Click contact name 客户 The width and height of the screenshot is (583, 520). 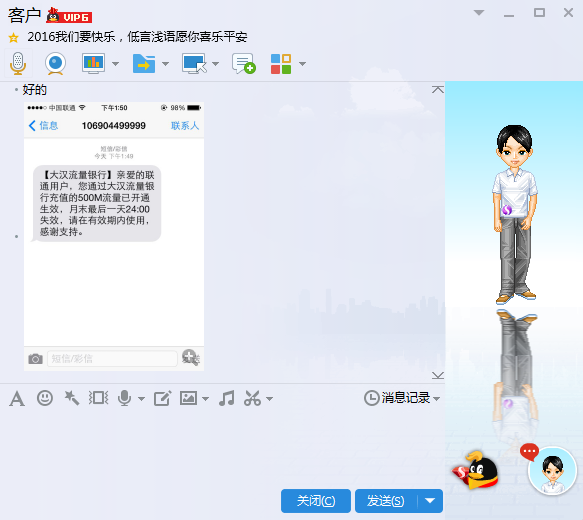coord(24,15)
